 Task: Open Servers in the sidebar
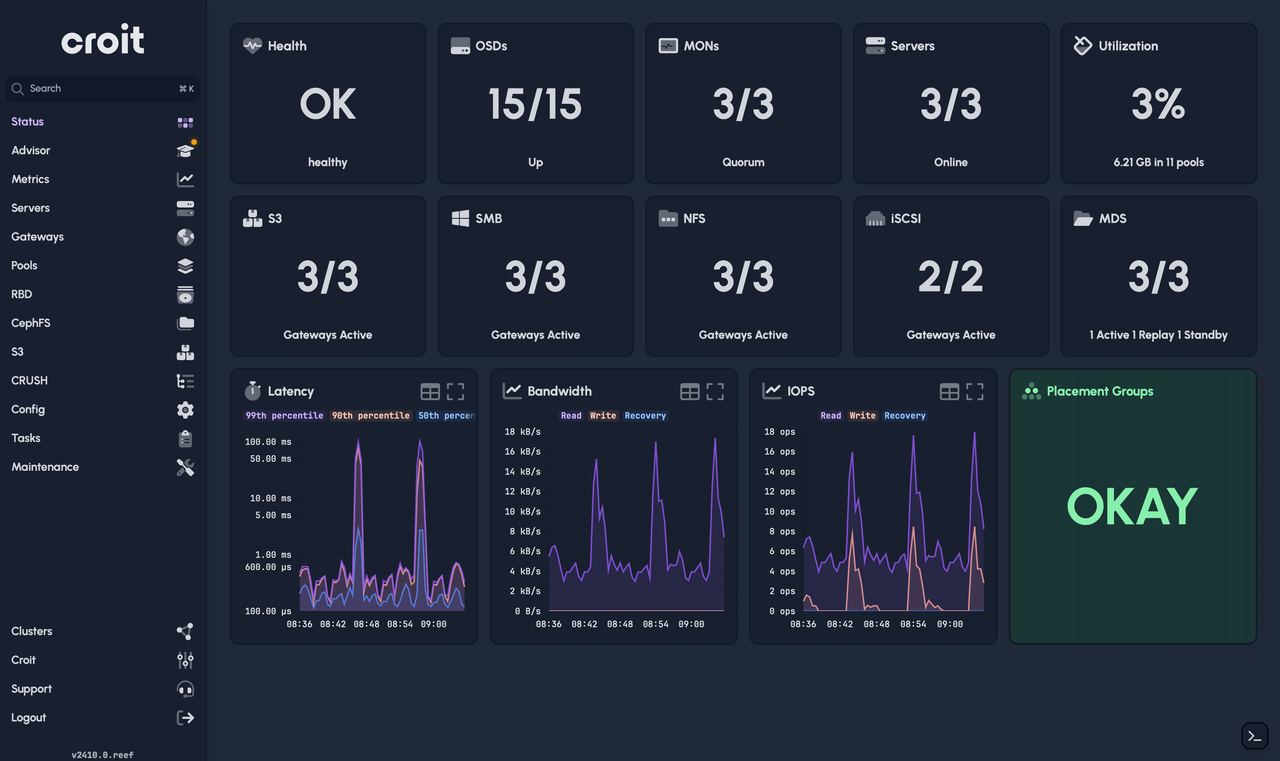click(x=102, y=208)
